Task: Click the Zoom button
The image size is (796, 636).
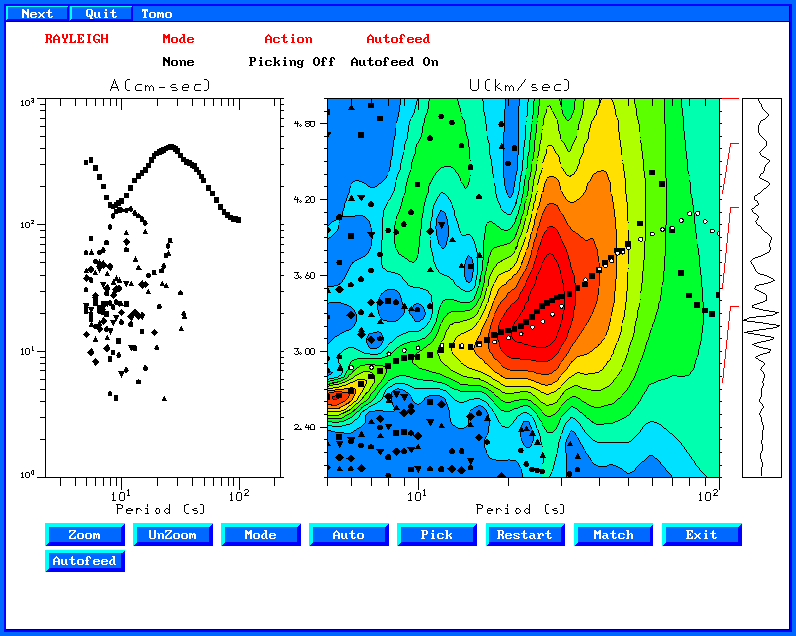Action: tap(85, 535)
